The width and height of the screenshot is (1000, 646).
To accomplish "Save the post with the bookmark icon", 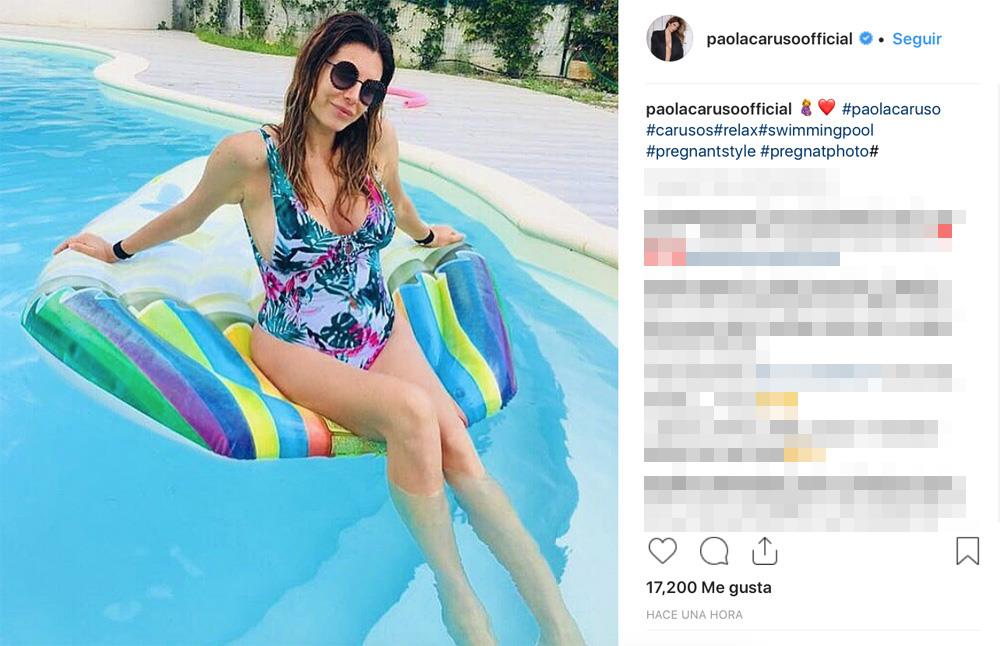I will click(967, 551).
